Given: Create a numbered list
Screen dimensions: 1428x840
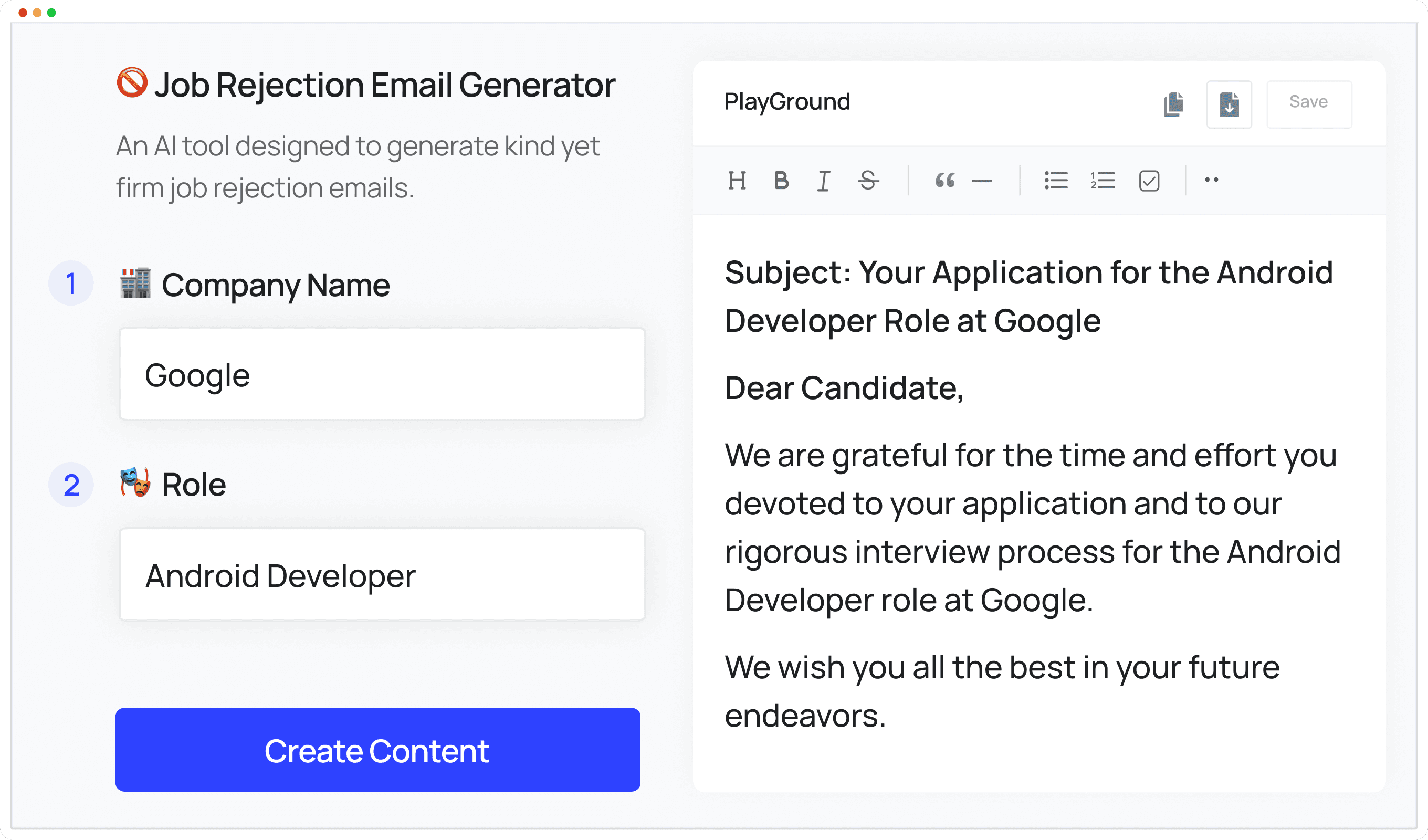Looking at the screenshot, I should (x=1102, y=181).
